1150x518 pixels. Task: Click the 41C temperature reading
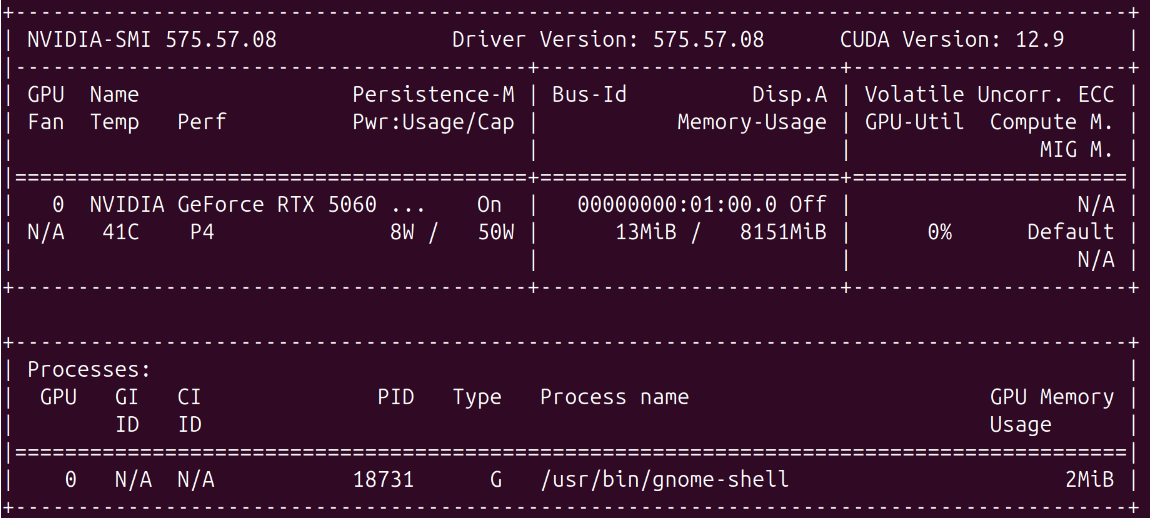[120, 232]
